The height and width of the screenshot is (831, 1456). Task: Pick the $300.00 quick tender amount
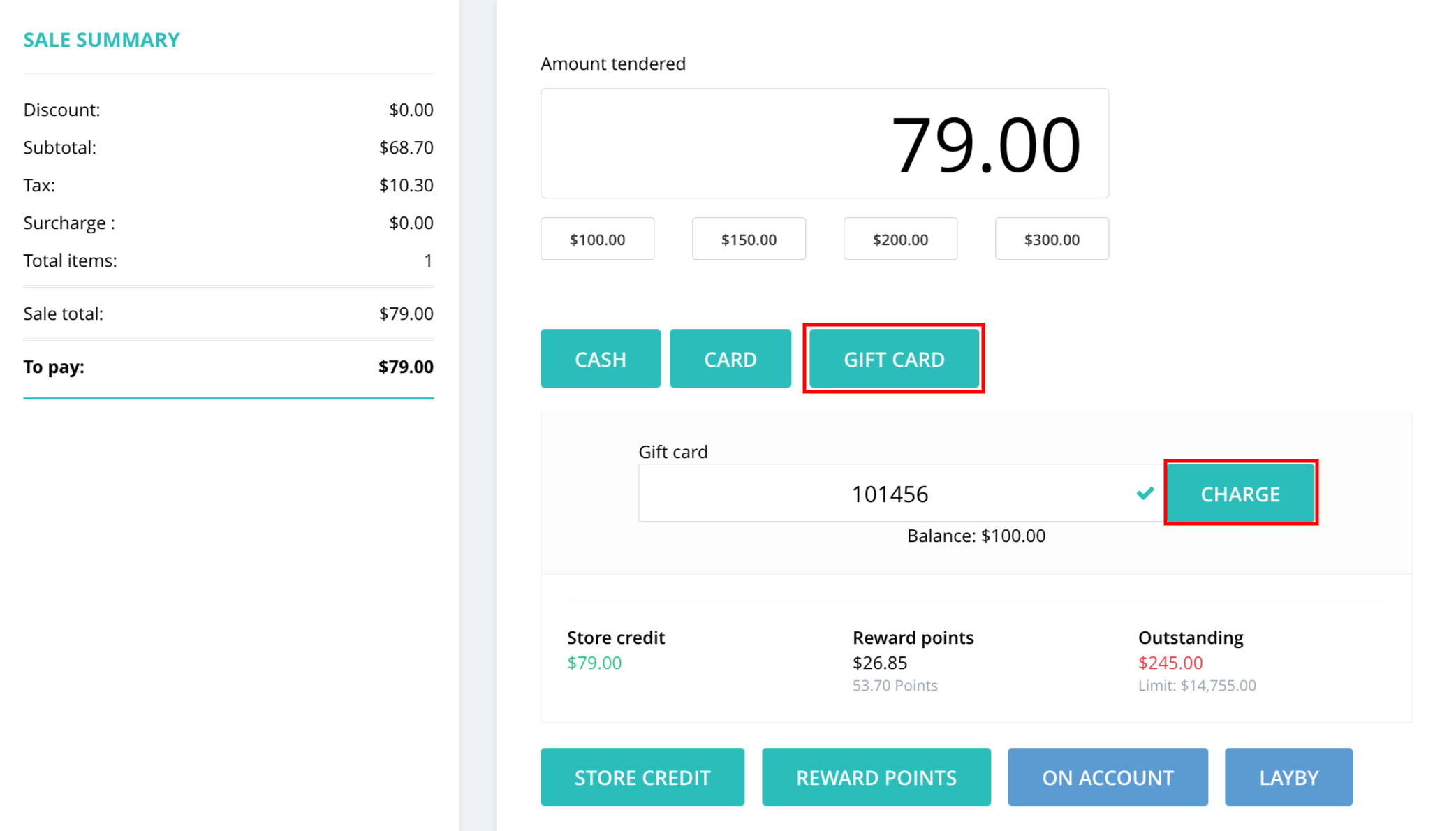(x=1052, y=239)
